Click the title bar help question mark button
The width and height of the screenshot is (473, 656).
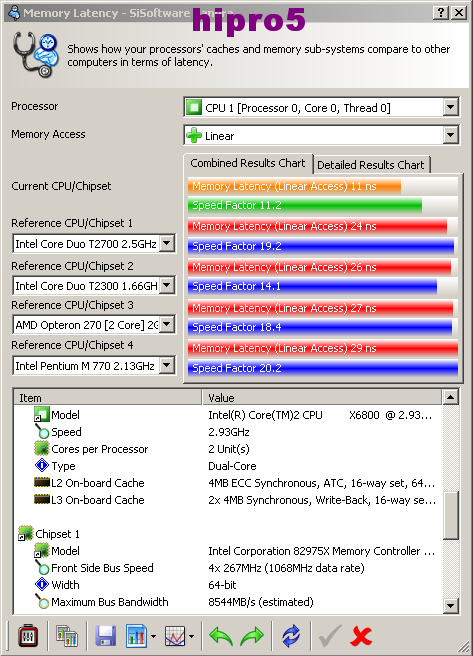(441, 13)
